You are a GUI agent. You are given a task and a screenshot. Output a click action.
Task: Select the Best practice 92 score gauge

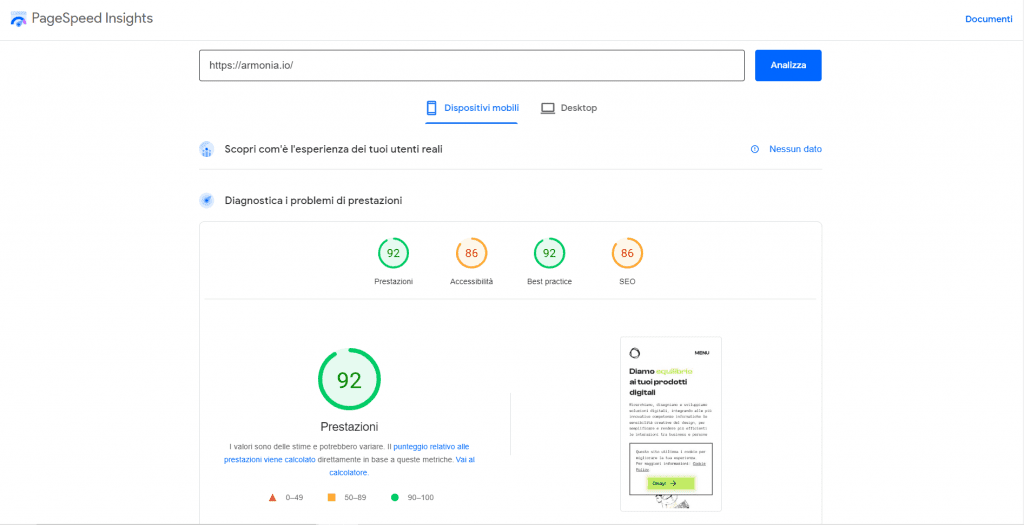tap(549, 254)
